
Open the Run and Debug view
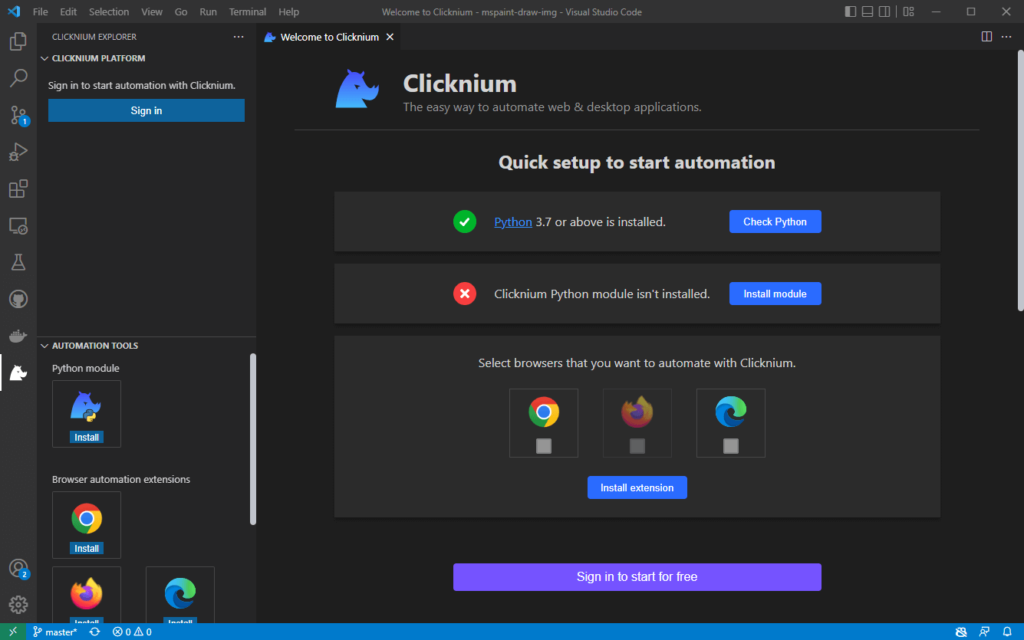pos(18,152)
